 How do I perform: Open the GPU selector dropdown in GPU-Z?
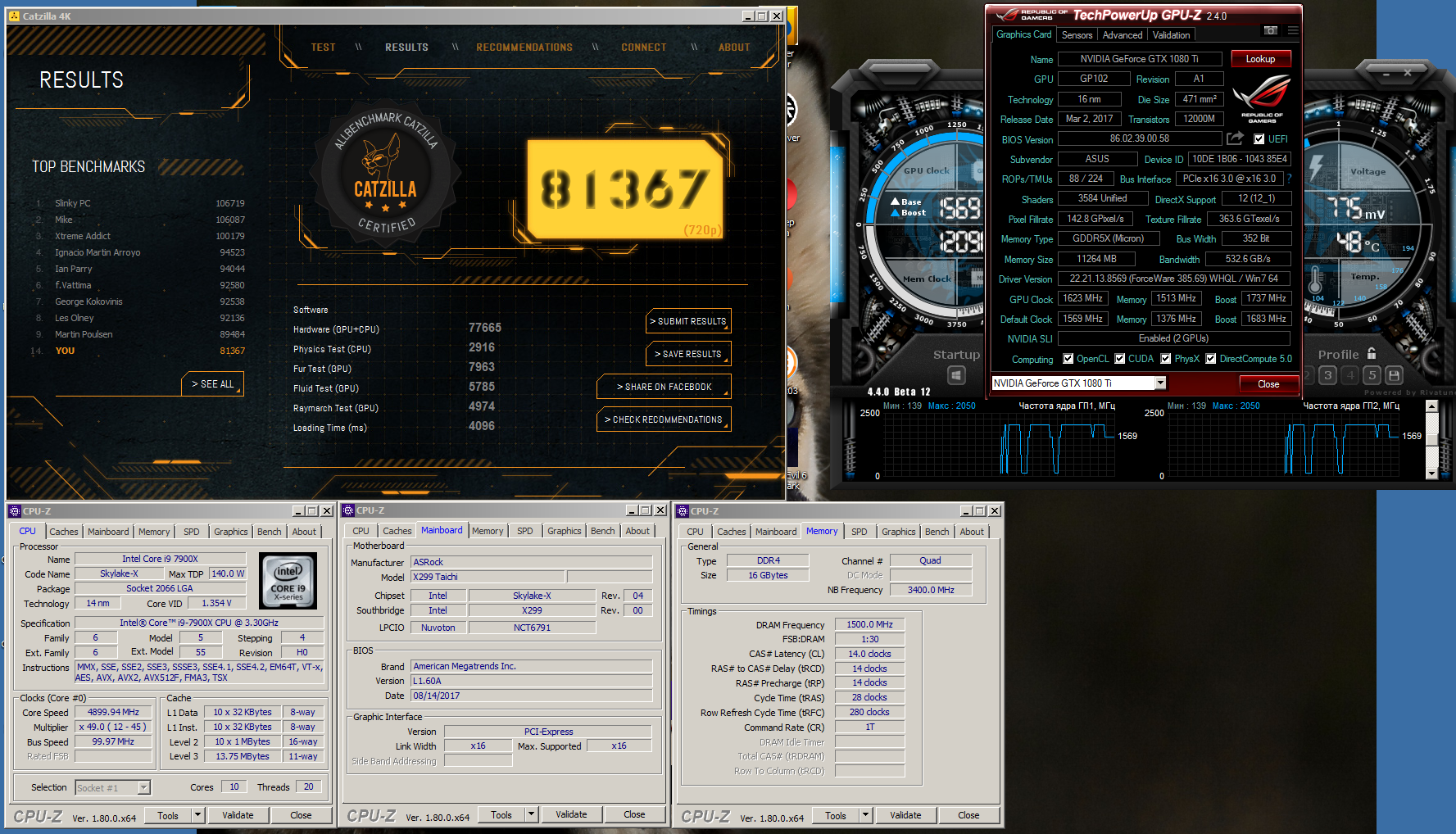(1160, 383)
